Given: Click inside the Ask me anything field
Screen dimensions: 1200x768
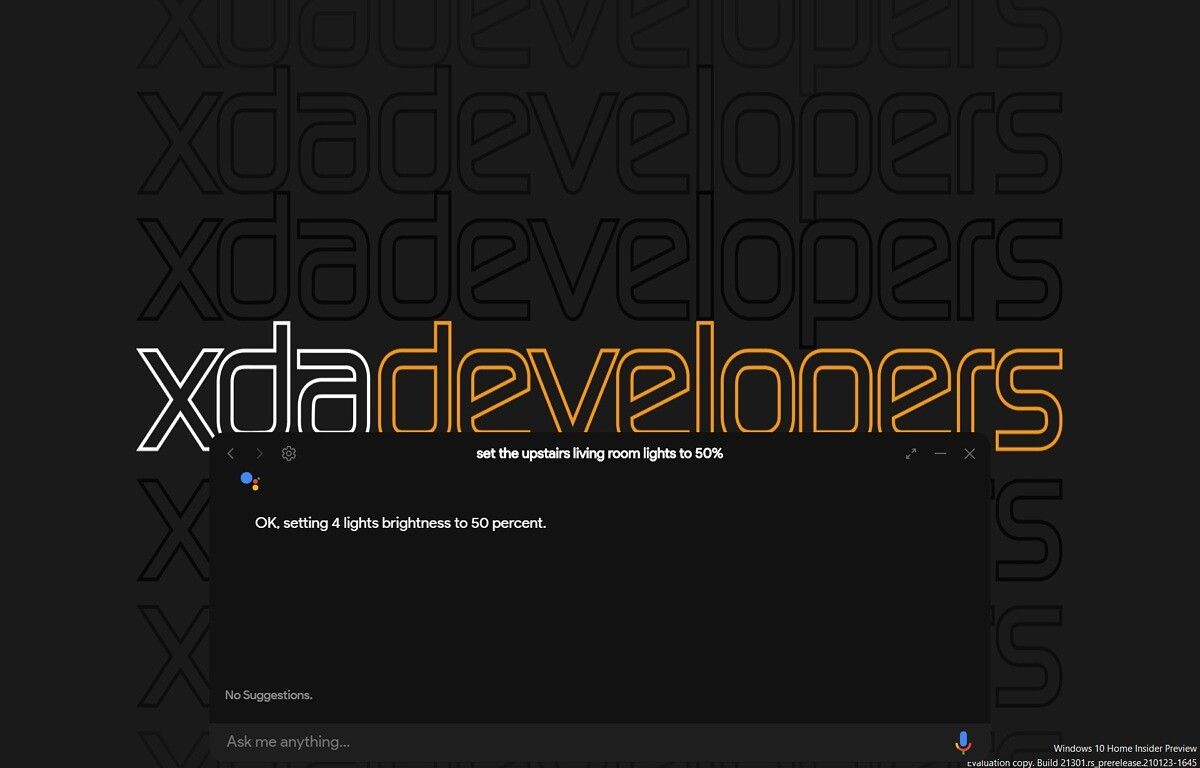Looking at the screenshot, I should tap(500, 741).
